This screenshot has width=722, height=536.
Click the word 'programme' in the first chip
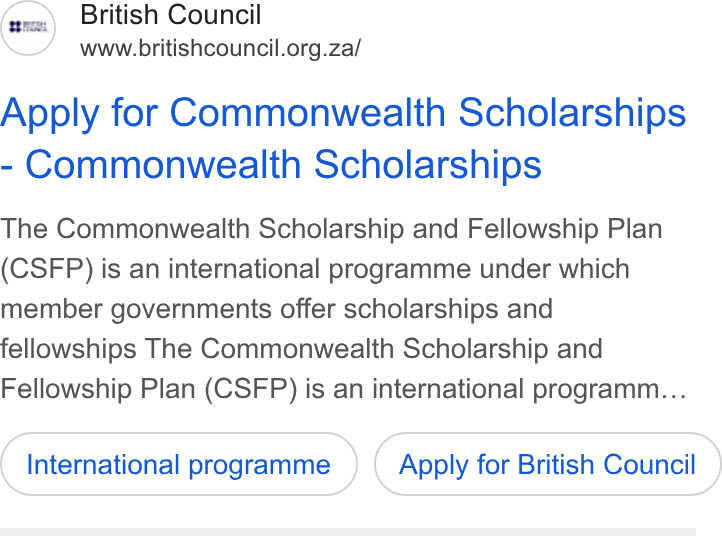(x=260, y=465)
